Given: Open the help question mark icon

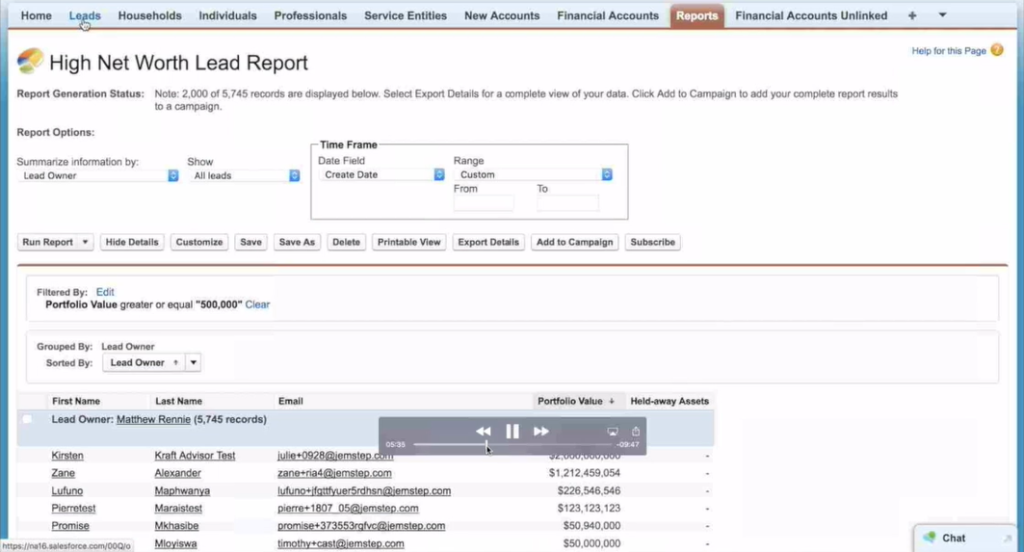Looking at the screenshot, I should tap(996, 50).
